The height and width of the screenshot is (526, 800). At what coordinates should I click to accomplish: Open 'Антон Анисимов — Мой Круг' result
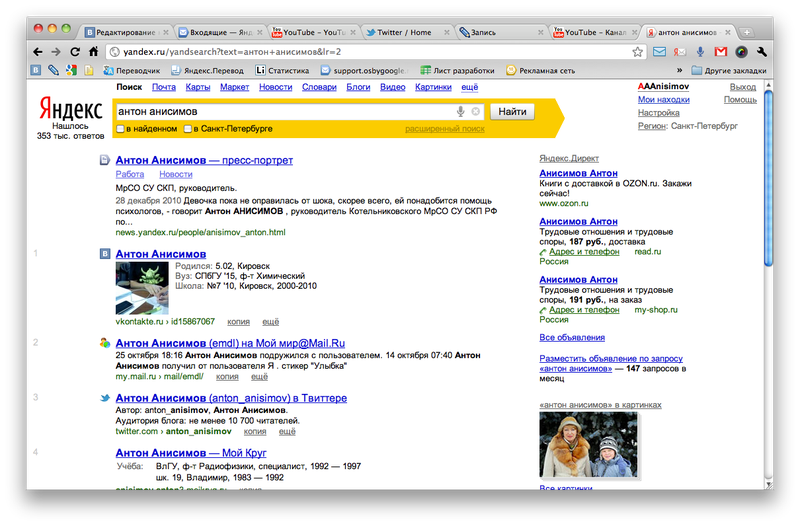(x=191, y=453)
